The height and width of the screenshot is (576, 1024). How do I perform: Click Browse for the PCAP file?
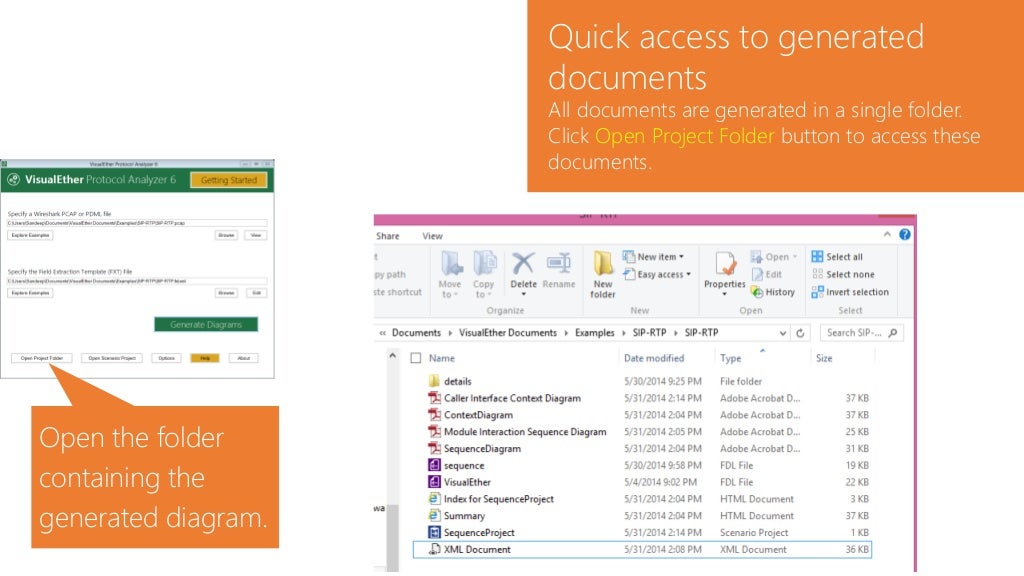(x=226, y=235)
